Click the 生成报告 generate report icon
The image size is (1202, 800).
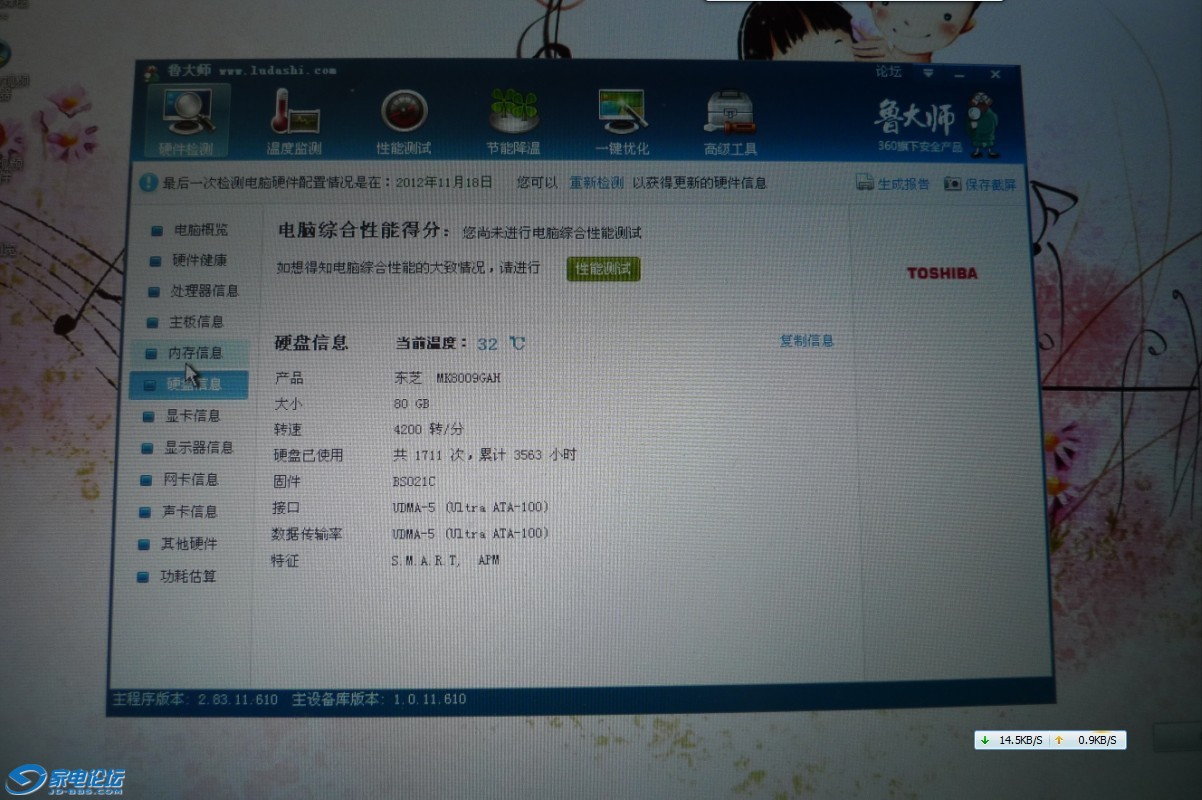(865, 184)
